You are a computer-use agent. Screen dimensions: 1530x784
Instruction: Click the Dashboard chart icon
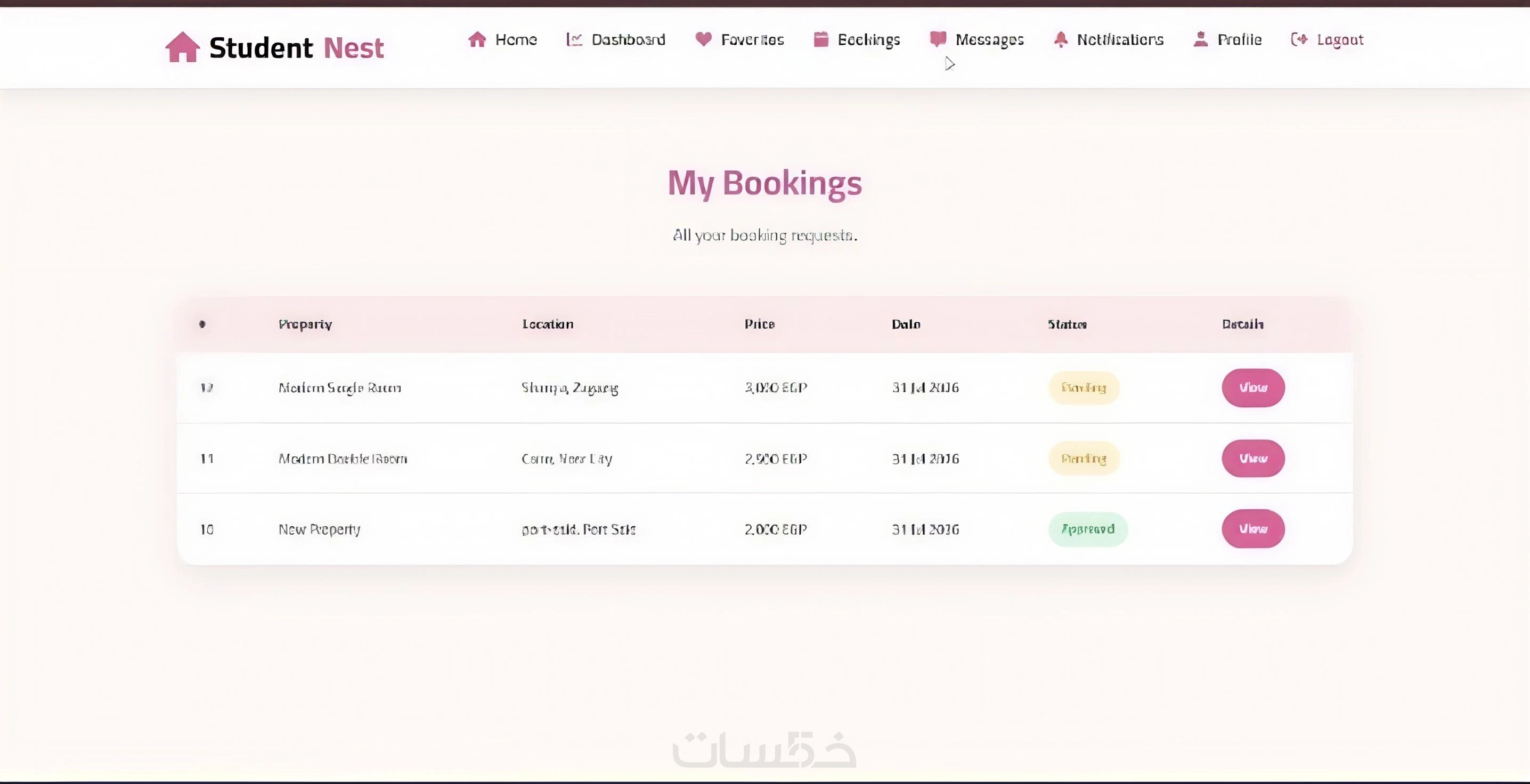click(x=574, y=39)
